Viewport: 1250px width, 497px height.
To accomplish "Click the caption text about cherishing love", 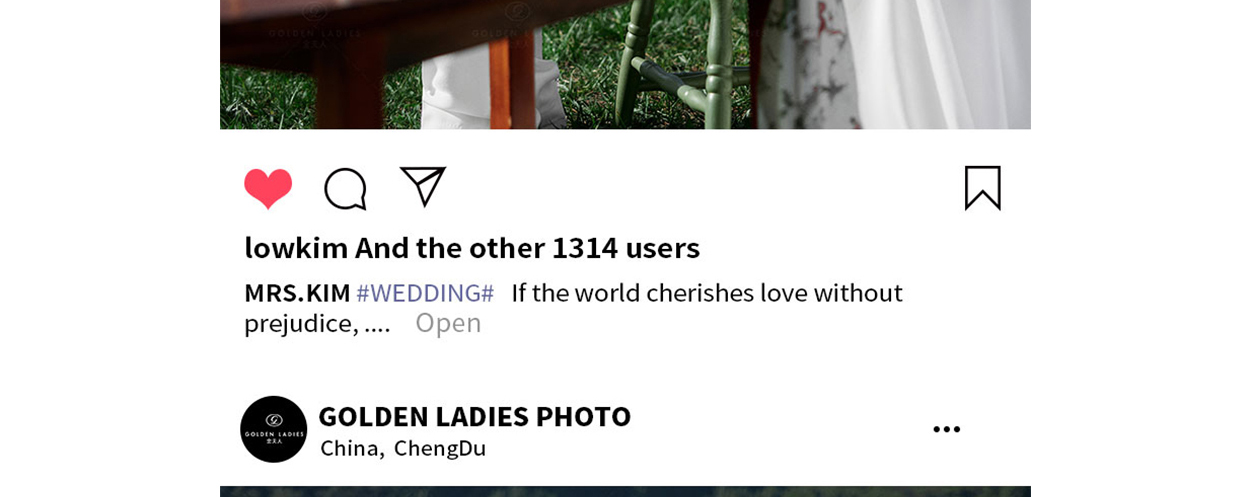I will [707, 293].
